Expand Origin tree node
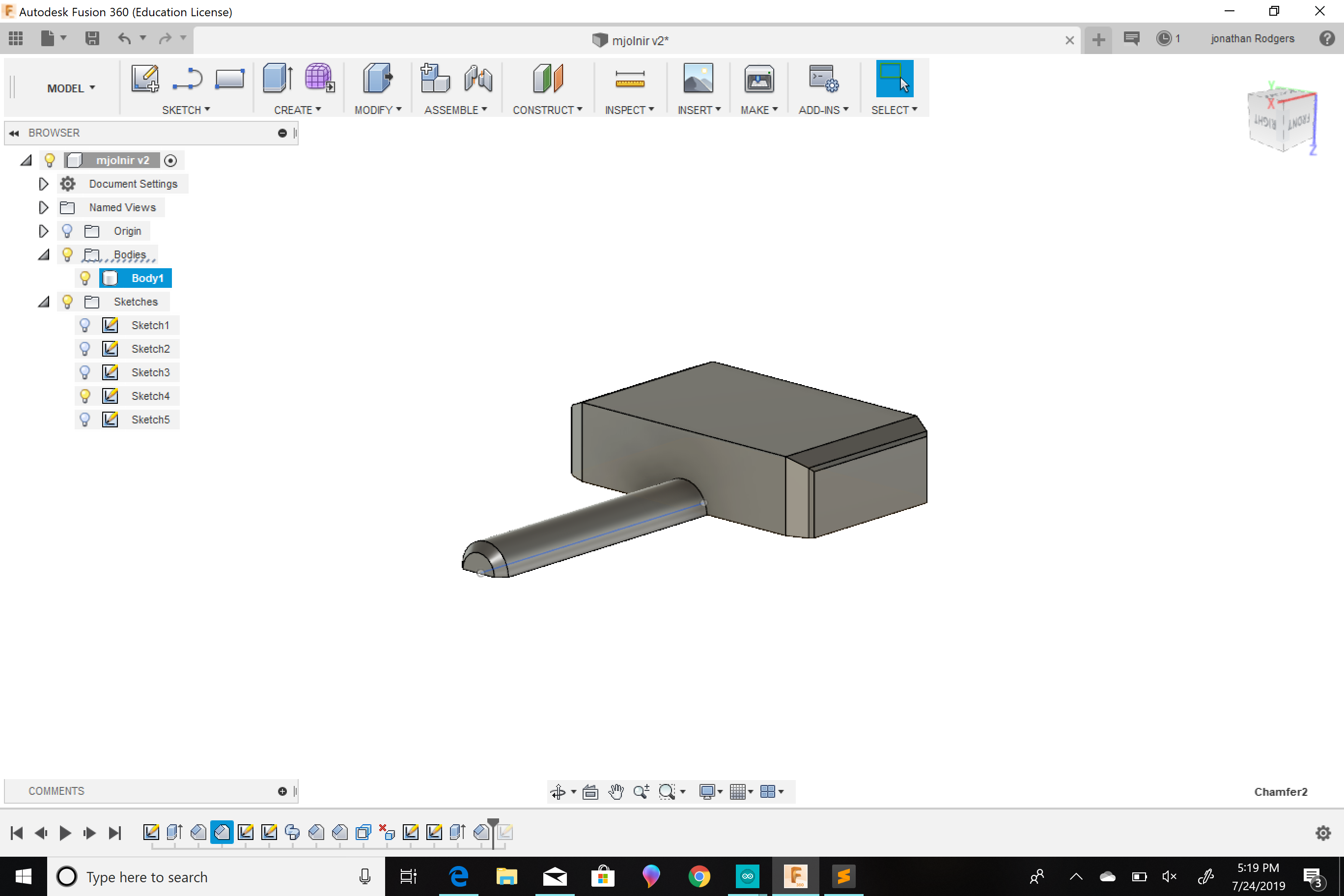This screenshot has width=1344, height=896. [x=43, y=231]
